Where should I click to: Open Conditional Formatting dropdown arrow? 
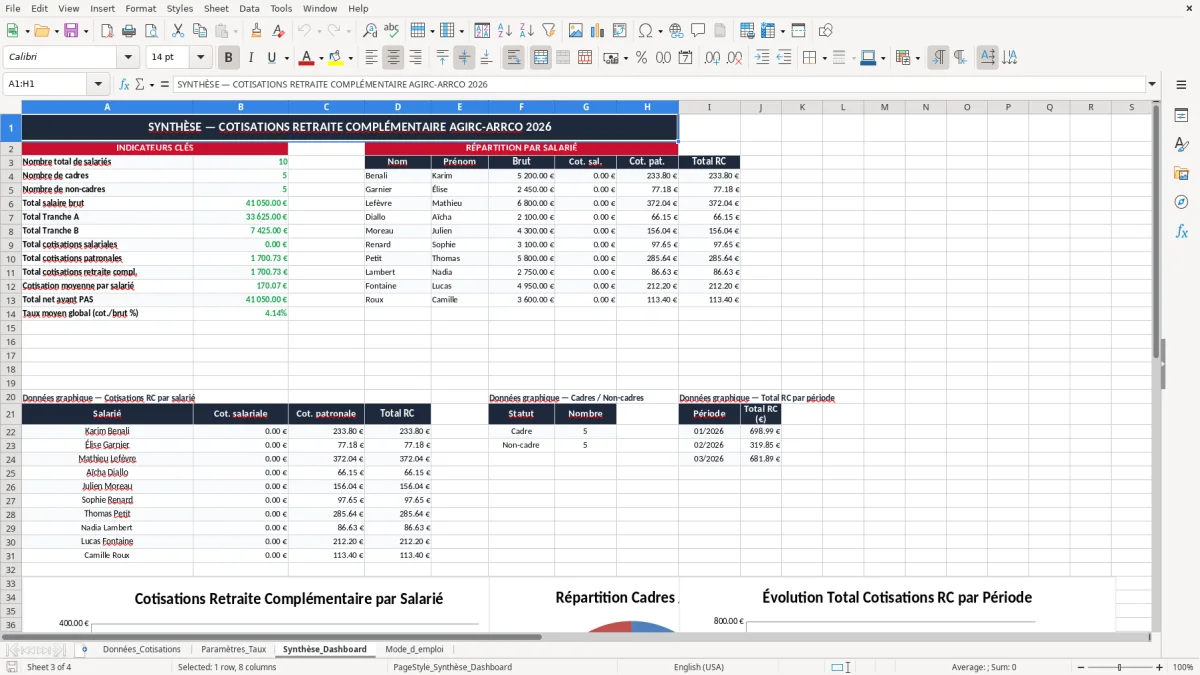[x=917, y=58]
